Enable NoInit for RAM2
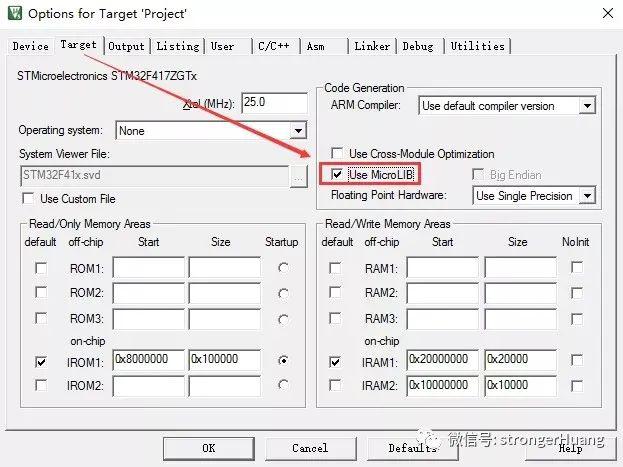Screen dimensions: 623x467 577,293
